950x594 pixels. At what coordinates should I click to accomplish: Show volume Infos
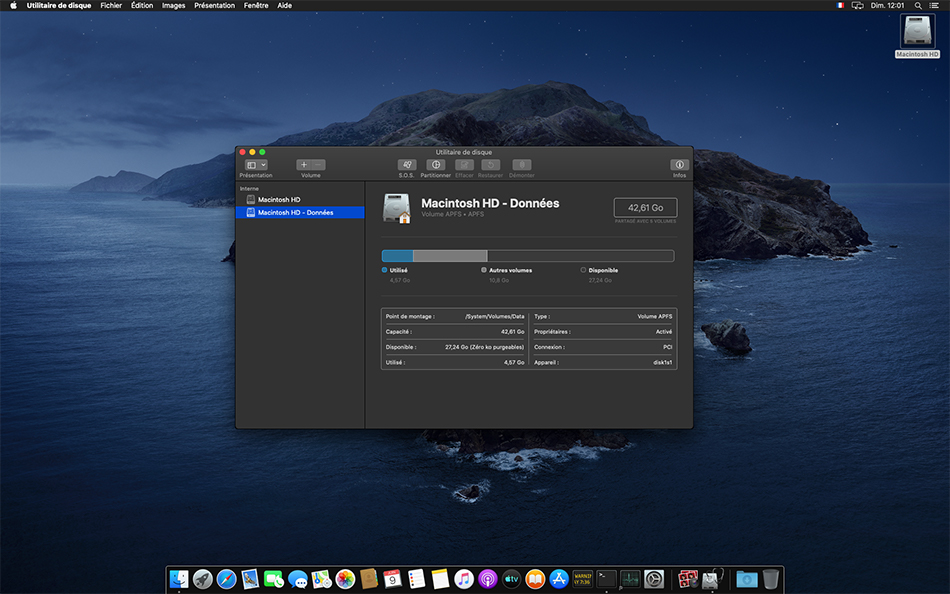coord(679,165)
